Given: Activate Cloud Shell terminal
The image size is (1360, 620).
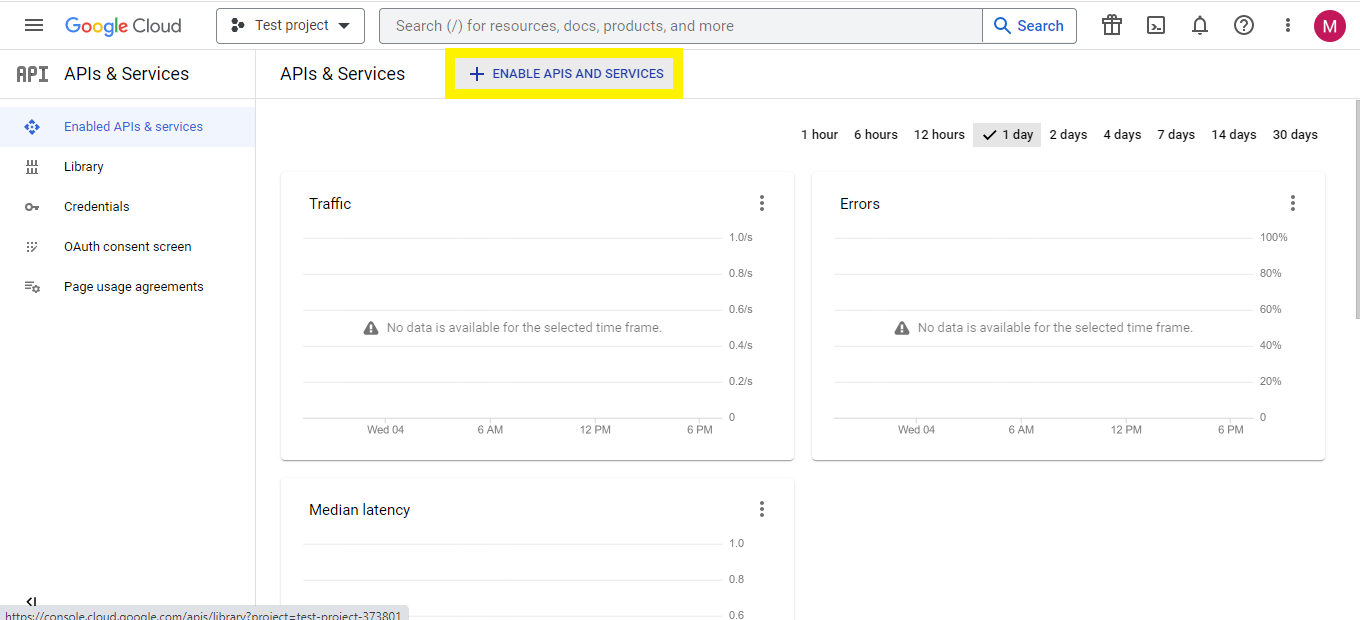Looking at the screenshot, I should coord(1155,25).
